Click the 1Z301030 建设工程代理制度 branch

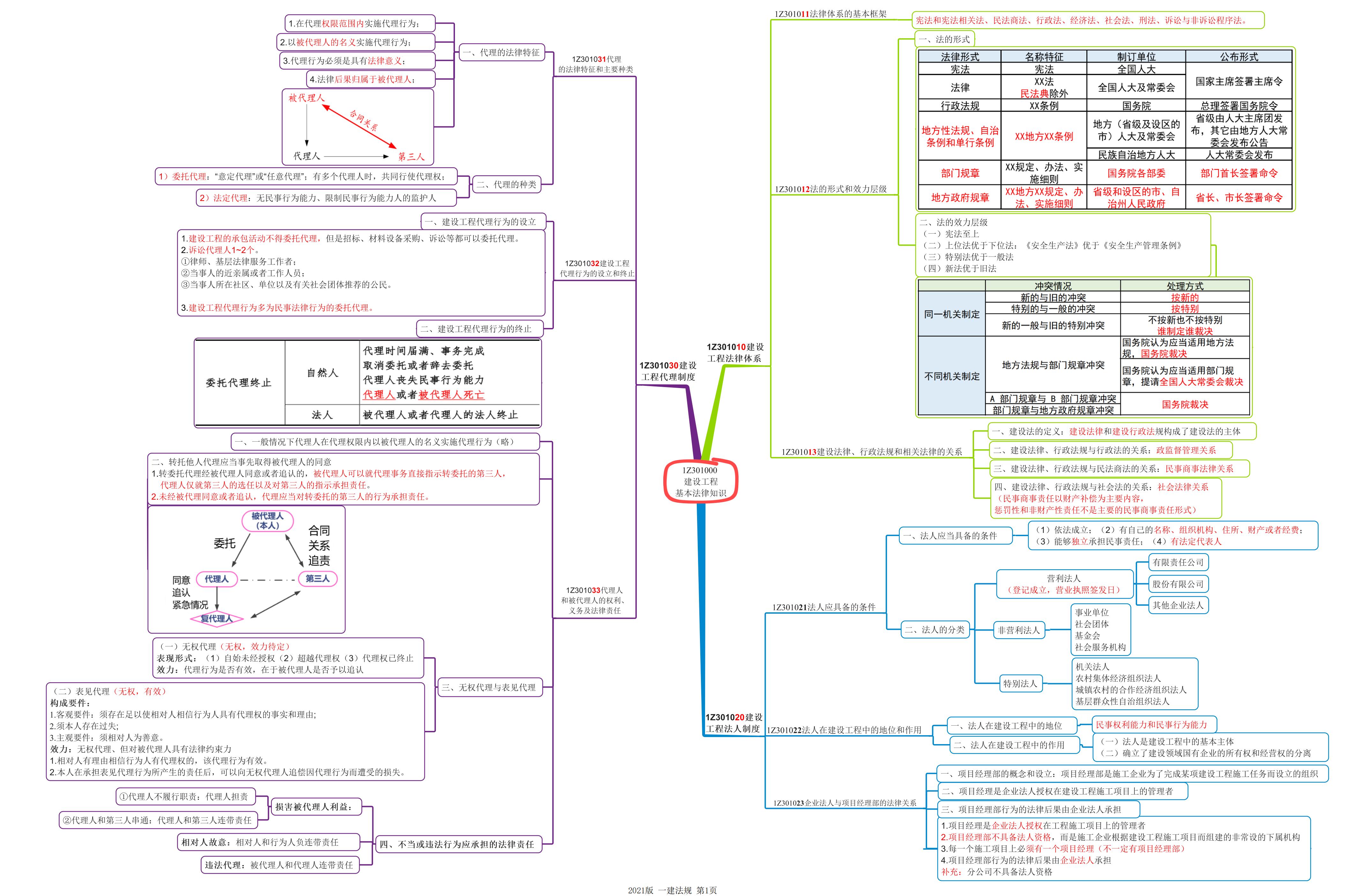point(668,371)
